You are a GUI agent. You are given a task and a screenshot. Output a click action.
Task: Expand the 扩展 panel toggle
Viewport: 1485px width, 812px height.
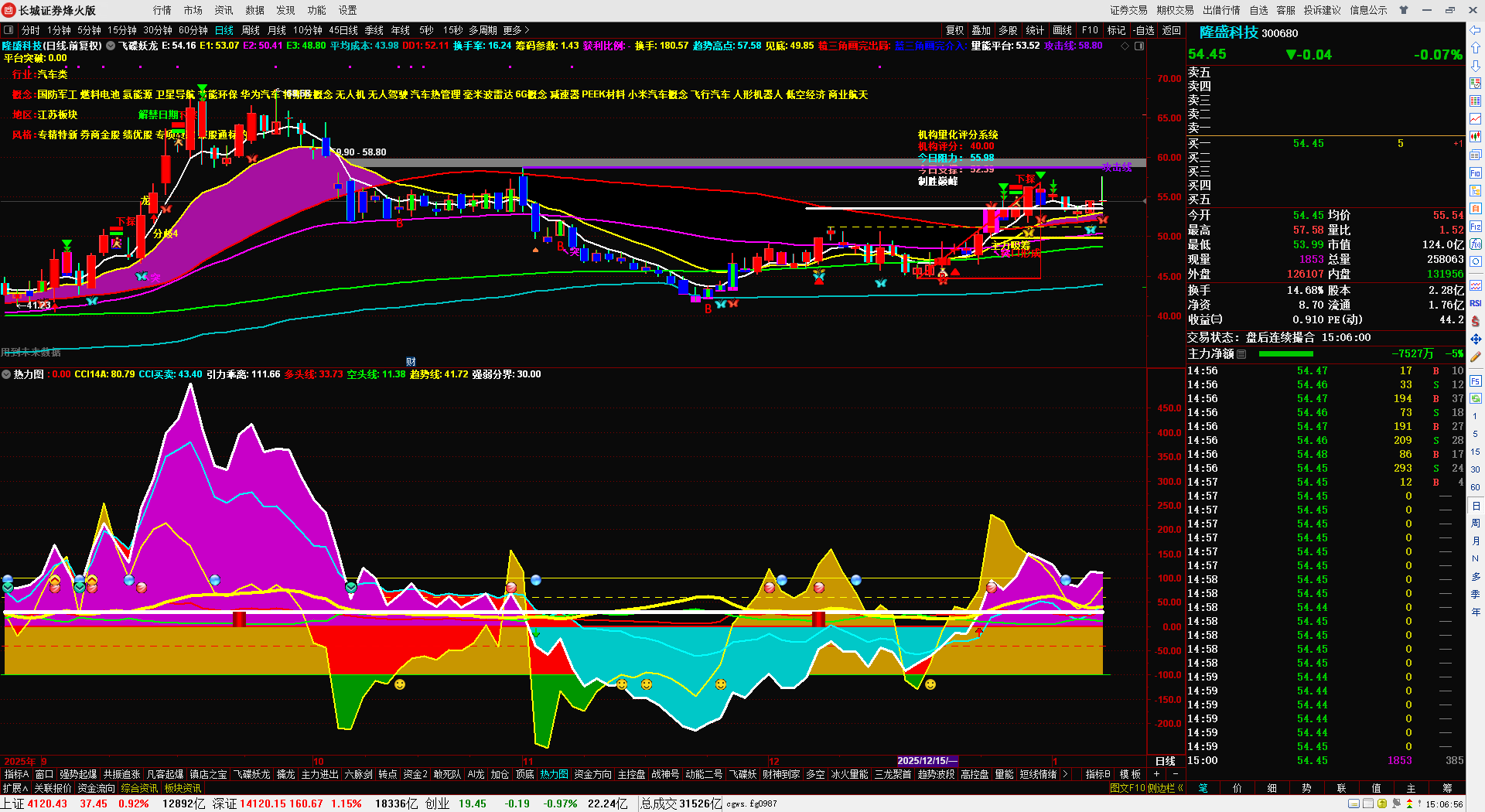15,788
